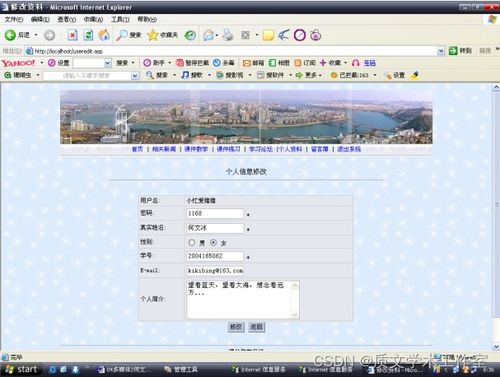This screenshot has height=377, width=500.
Task: Click the Message Board link in the navigation
Action: click(320, 149)
